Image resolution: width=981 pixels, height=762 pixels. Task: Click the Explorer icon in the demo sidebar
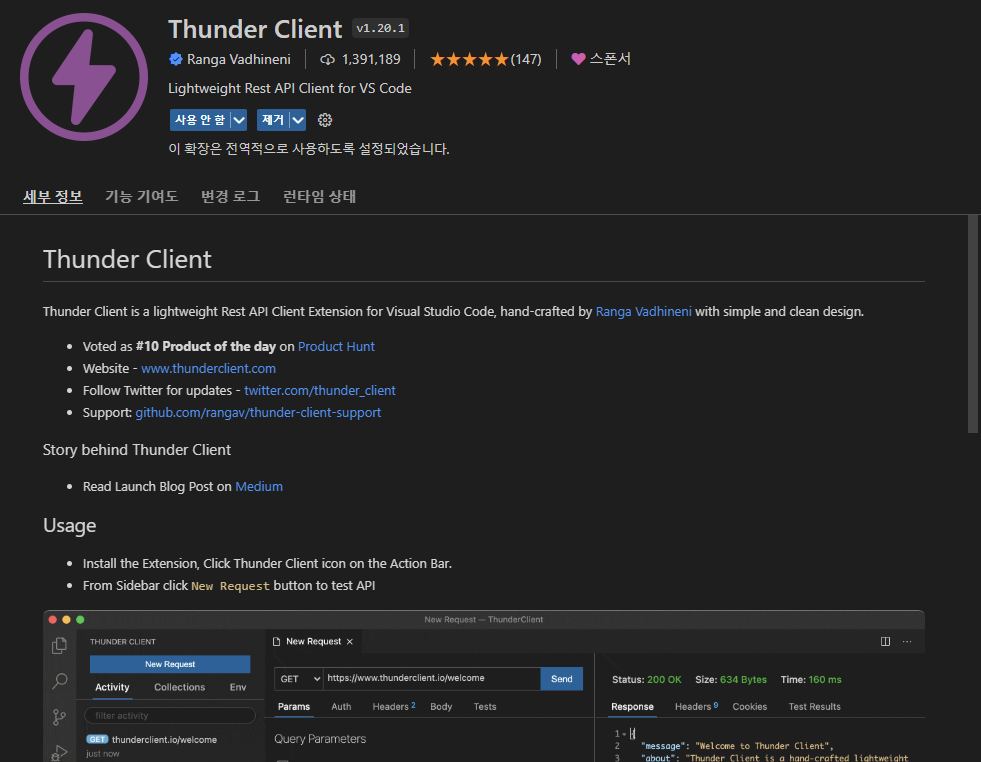click(x=59, y=646)
